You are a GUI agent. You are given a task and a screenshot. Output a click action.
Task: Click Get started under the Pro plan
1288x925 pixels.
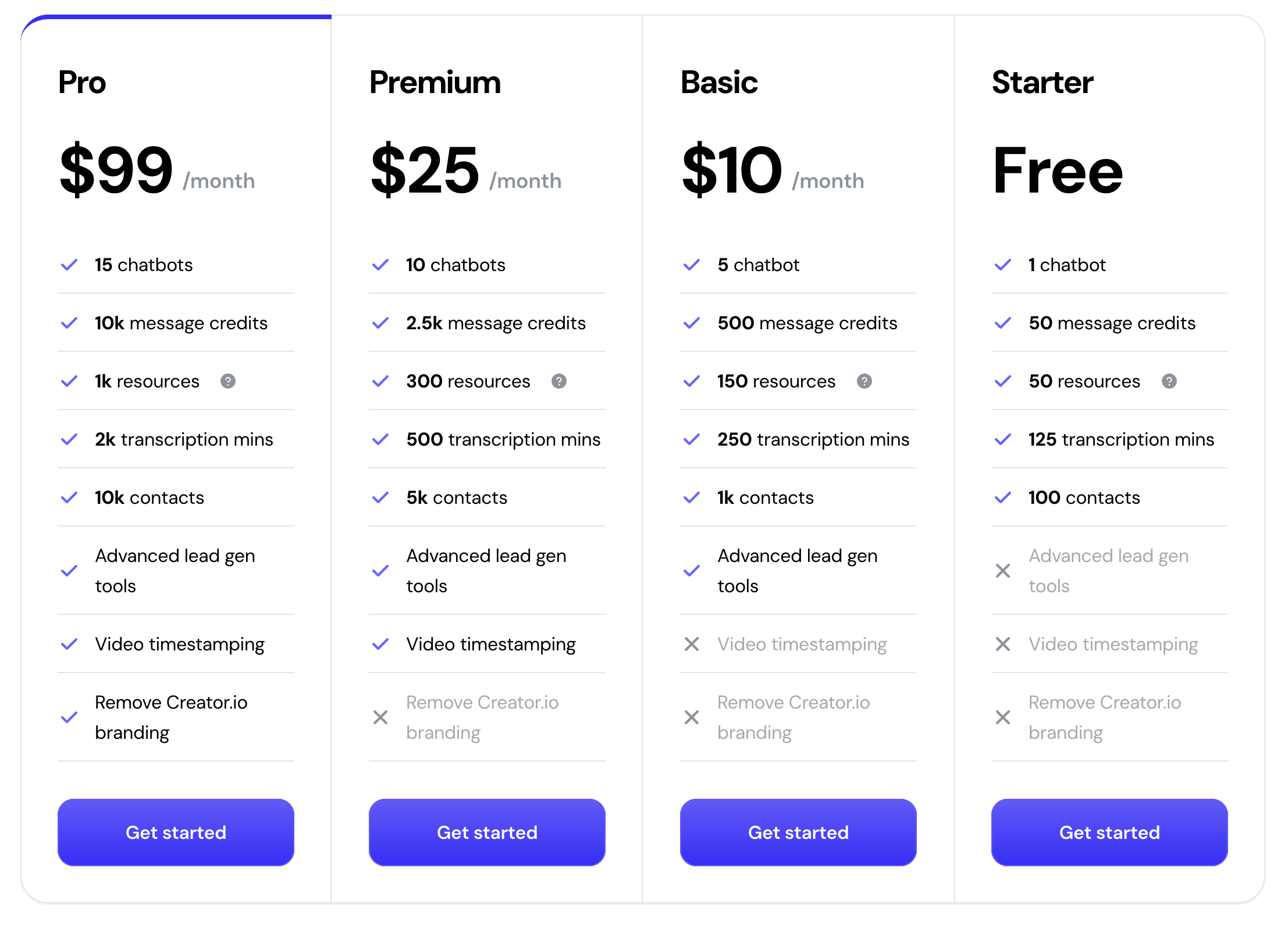point(175,832)
